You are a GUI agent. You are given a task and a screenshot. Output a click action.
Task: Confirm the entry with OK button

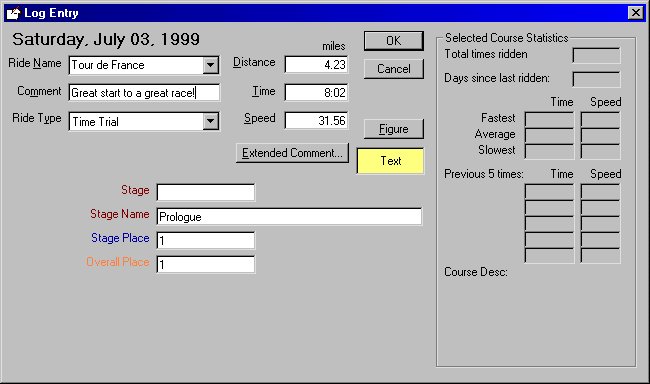[x=394, y=41]
